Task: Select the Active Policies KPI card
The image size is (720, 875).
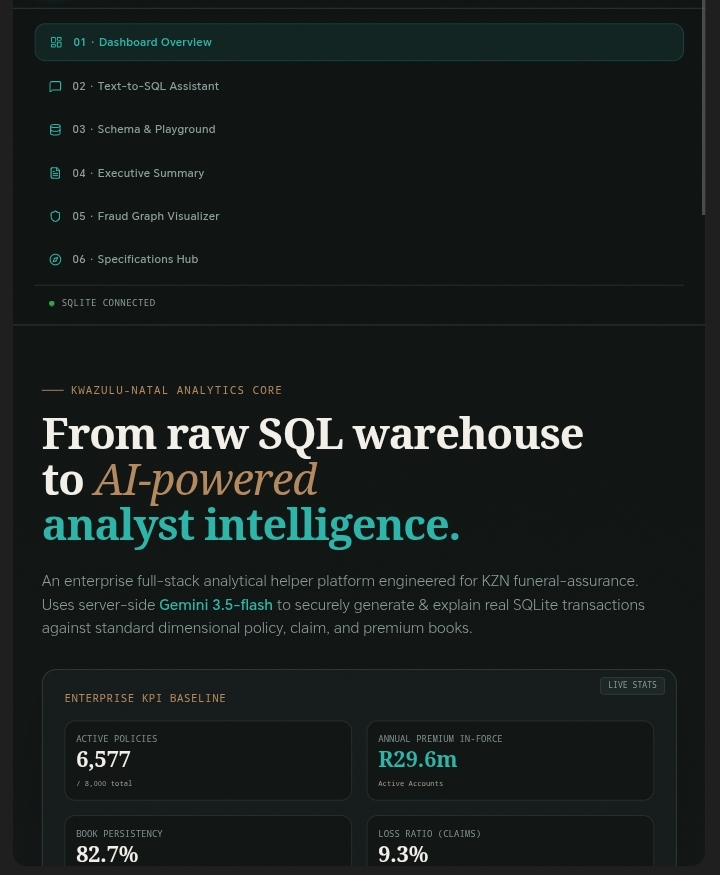Action: [x=208, y=761]
